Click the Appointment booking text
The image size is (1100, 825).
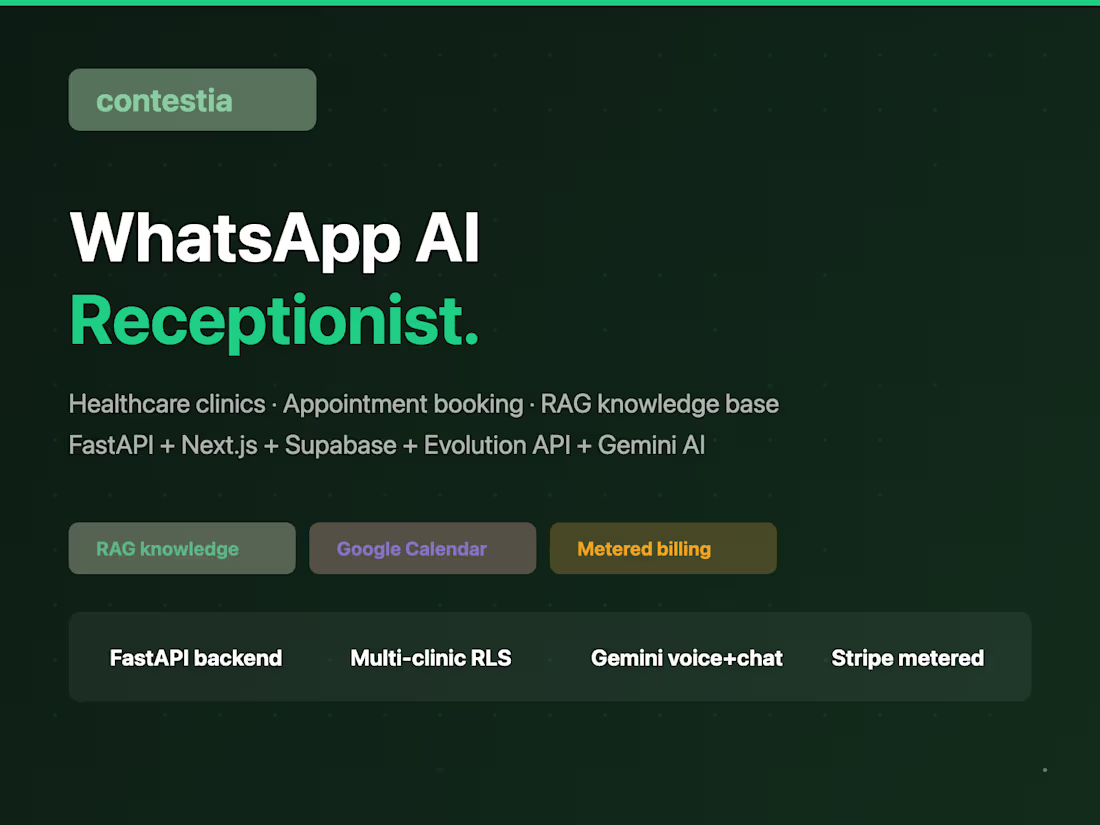[x=402, y=404]
